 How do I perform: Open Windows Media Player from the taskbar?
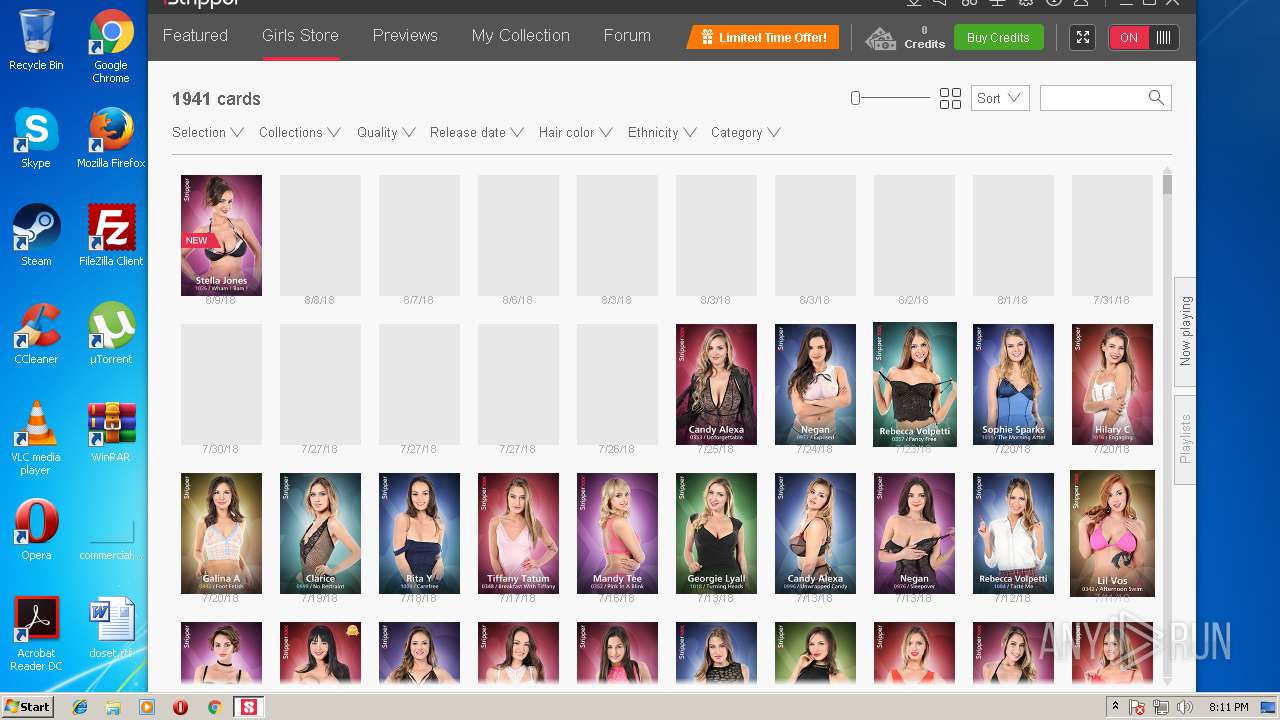147,707
